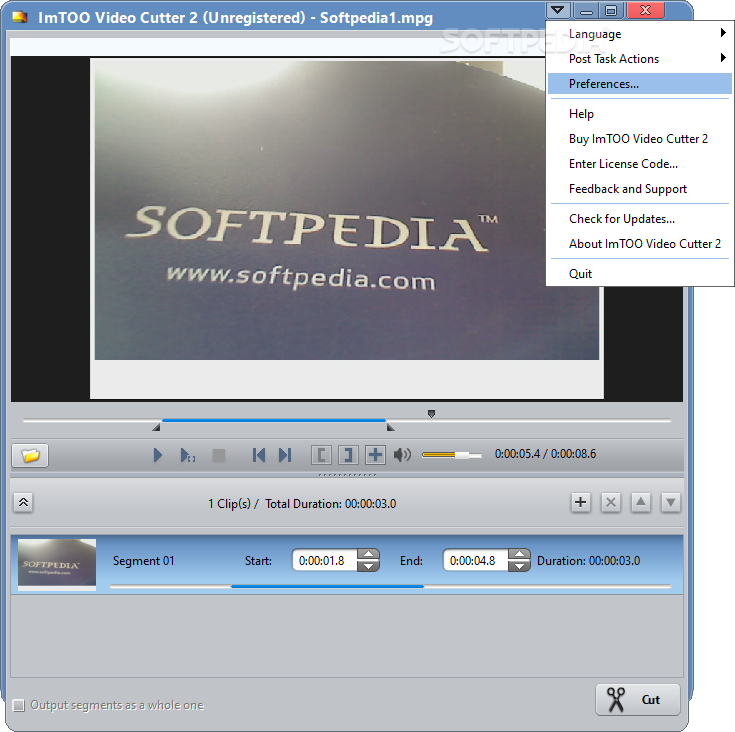
Task: Click the time display 0:00:05.4 / 0:00:08.6
Action: tap(546, 454)
